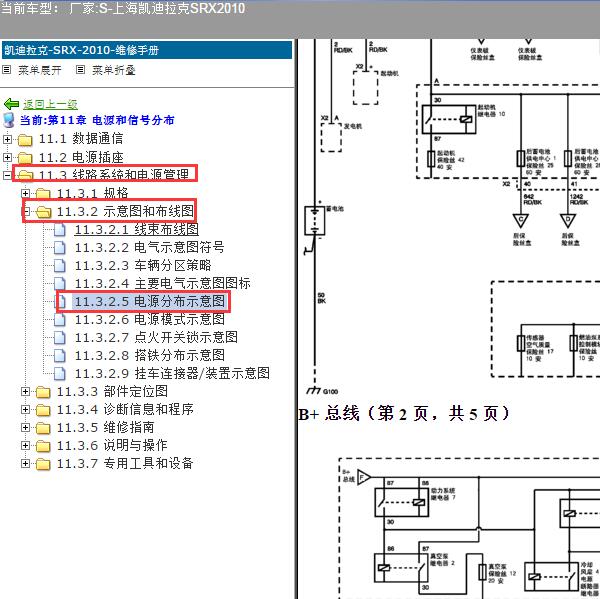
Task: Select the 11.3.1 规格 folder label
Action: pos(93,193)
